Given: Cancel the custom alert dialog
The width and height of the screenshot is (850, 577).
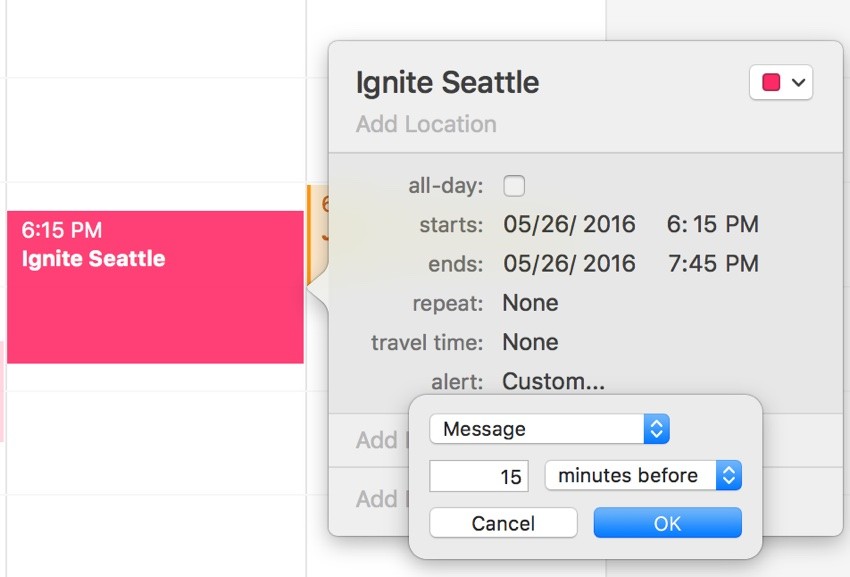Looking at the screenshot, I should (503, 523).
